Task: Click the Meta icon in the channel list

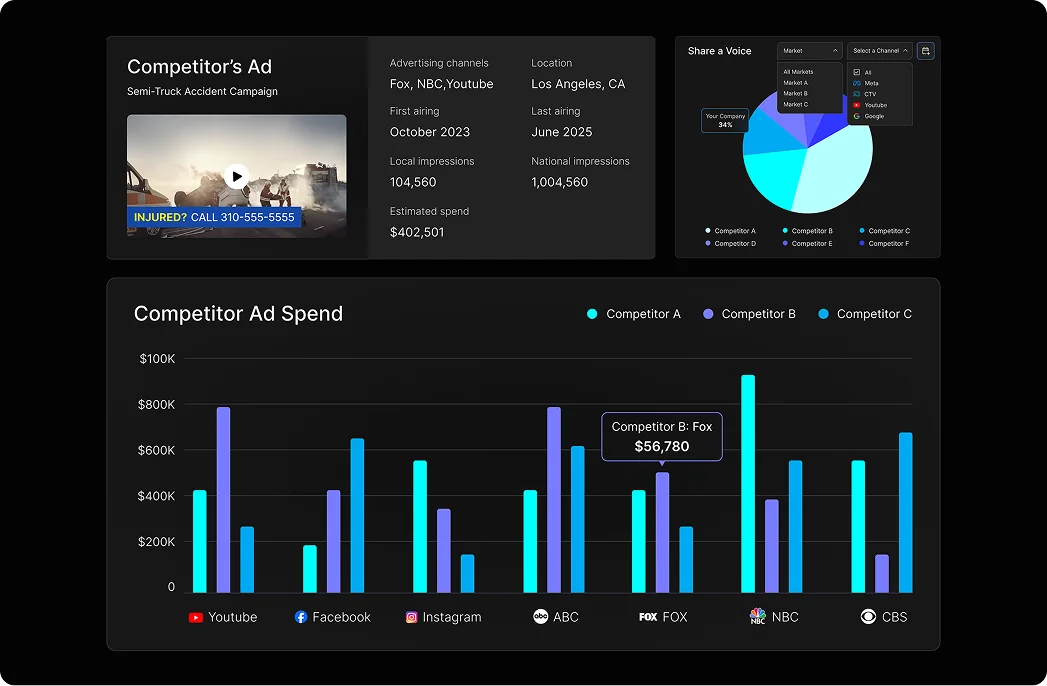Action: (856, 83)
